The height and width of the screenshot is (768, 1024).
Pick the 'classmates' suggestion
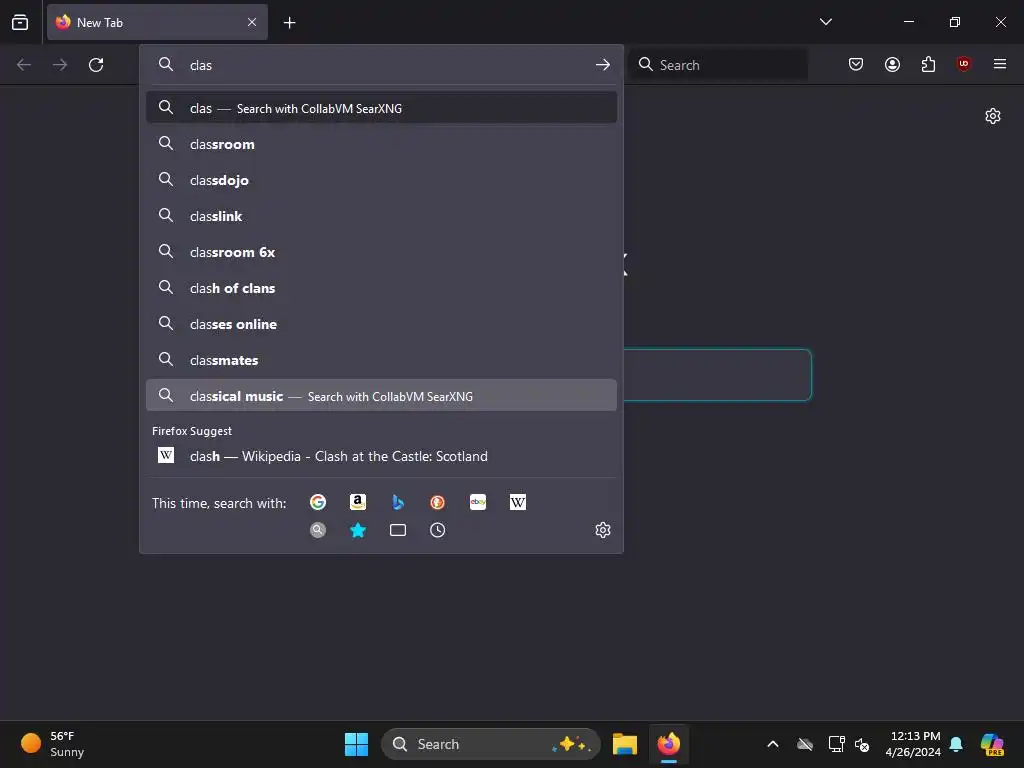381,360
